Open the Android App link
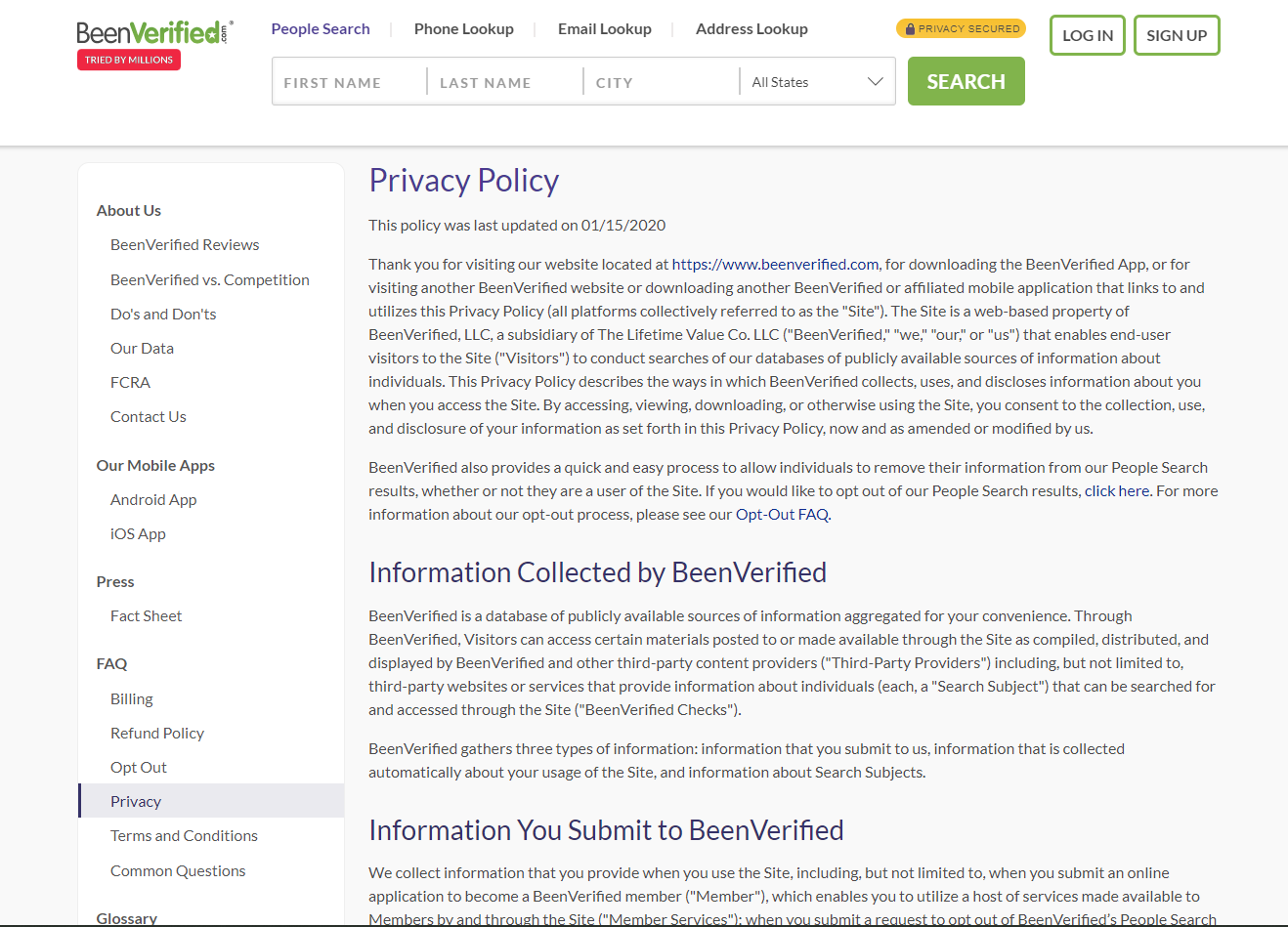 click(153, 499)
